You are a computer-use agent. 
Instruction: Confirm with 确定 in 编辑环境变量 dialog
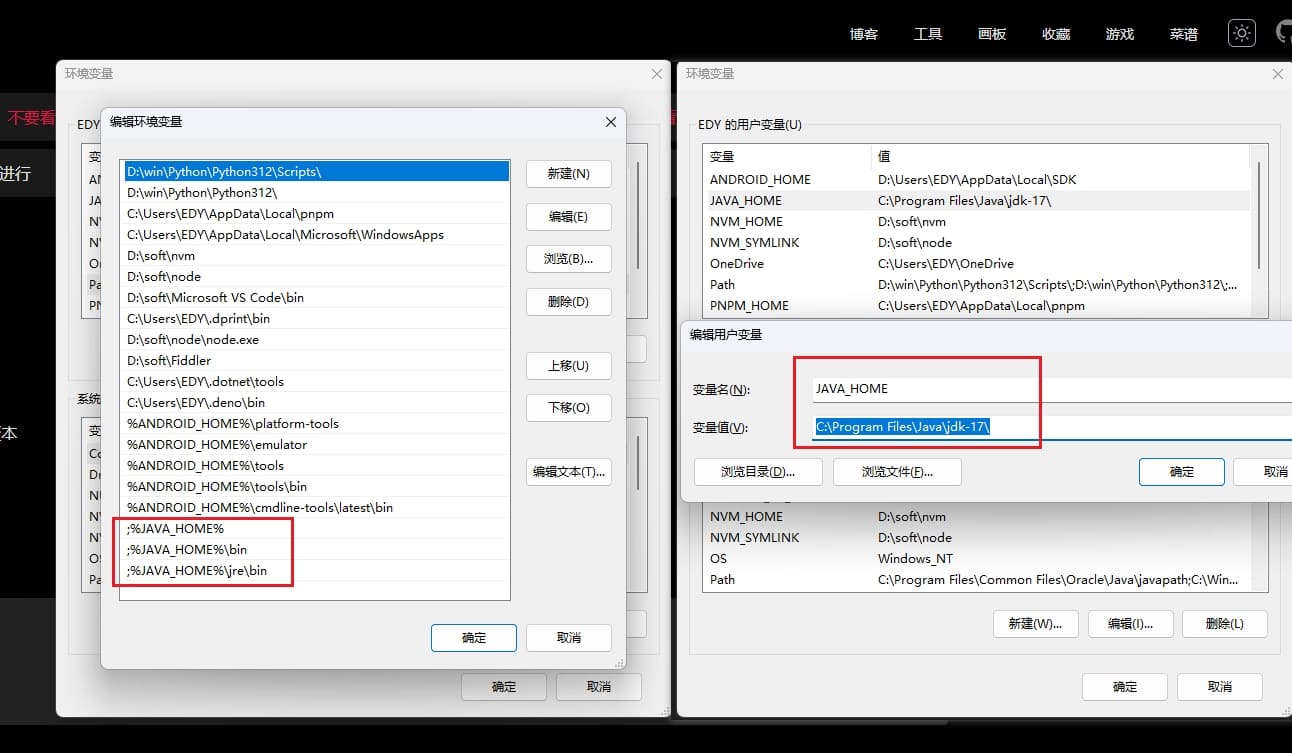(x=474, y=637)
